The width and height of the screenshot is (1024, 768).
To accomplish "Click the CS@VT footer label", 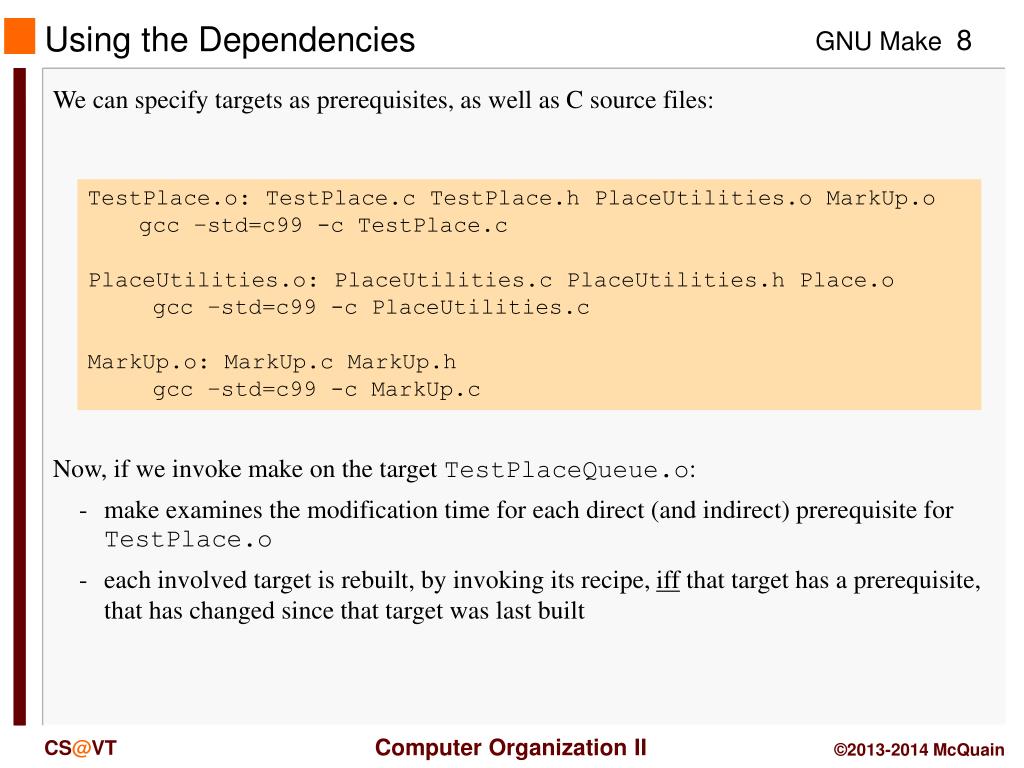I will tap(80, 748).
